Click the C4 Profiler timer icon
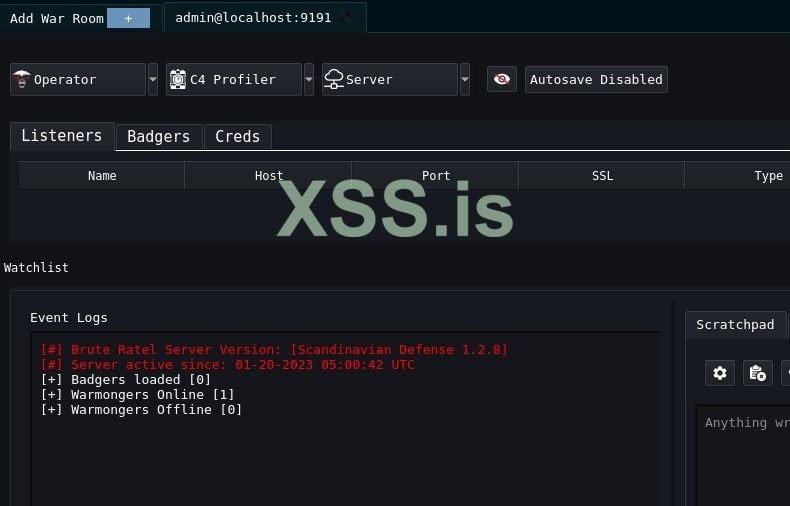This screenshot has height=506, width=790. coord(177,79)
